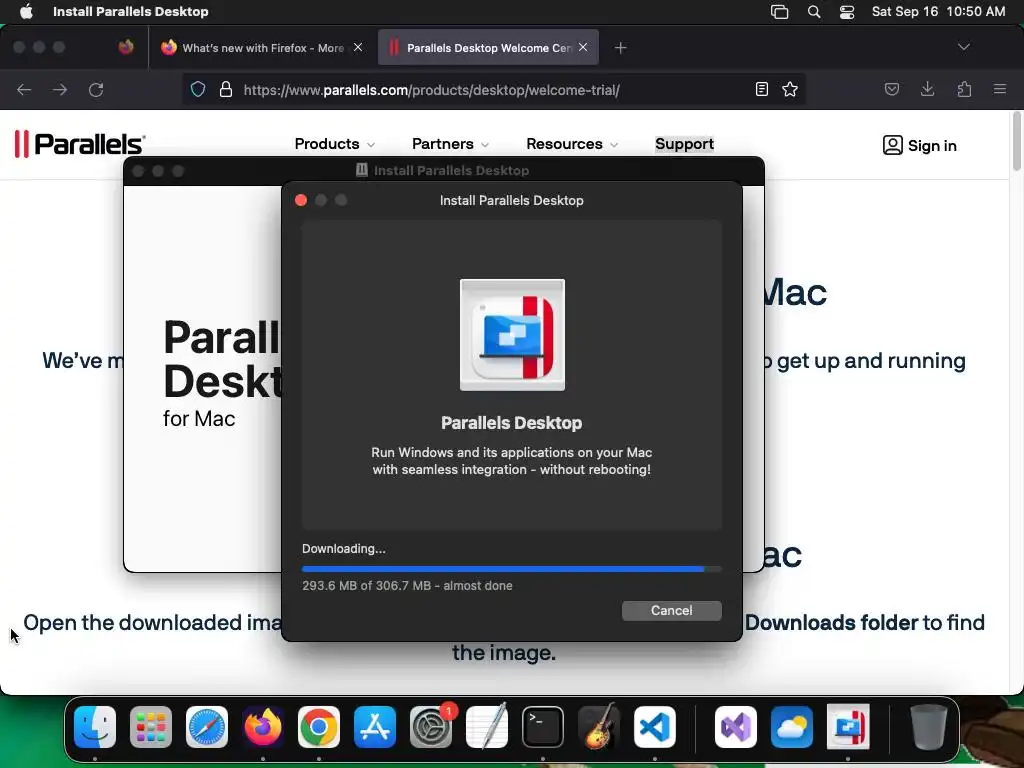
Task: Open the App Store from Dock
Action: [x=375, y=727]
